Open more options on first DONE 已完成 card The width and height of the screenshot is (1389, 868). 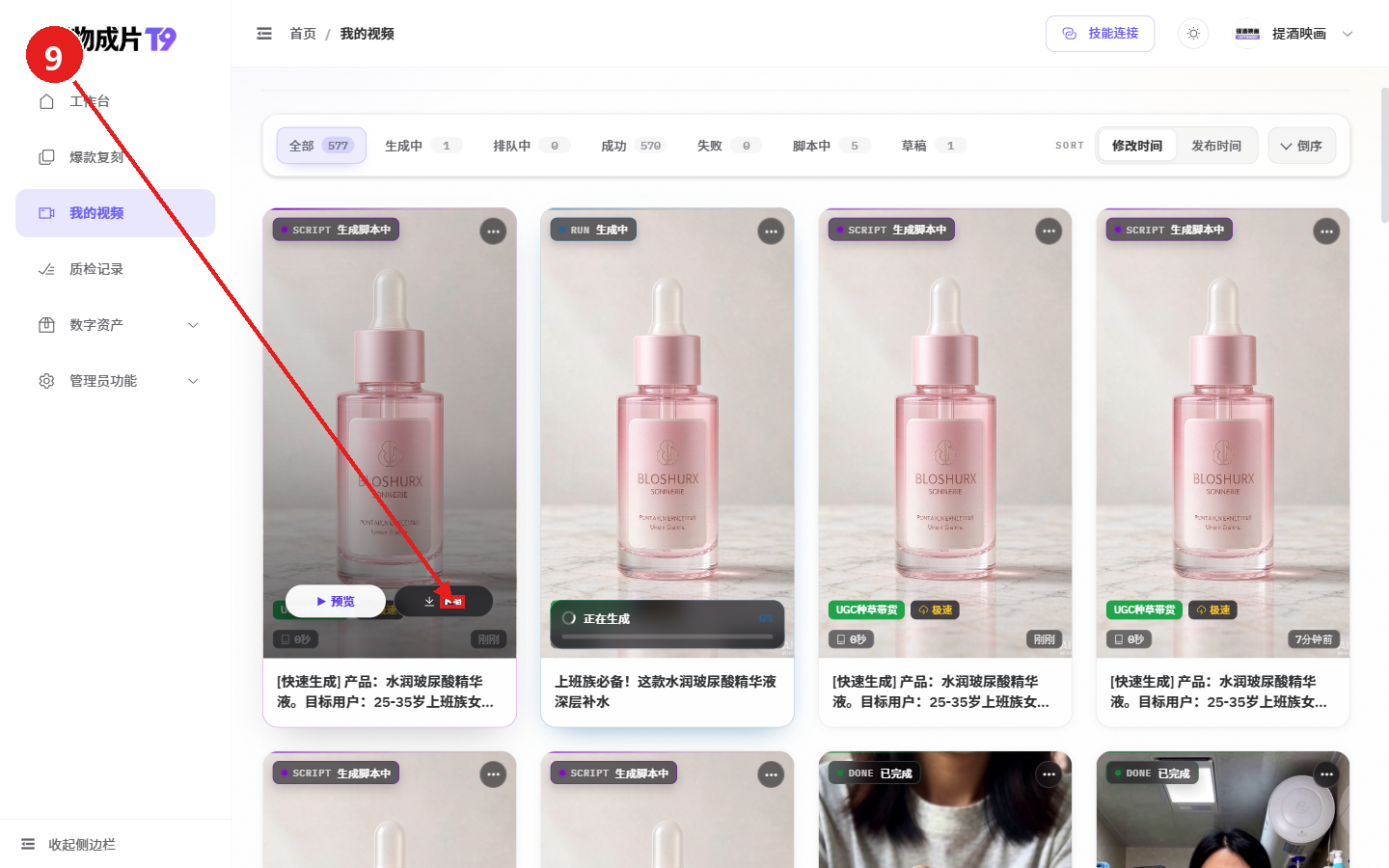[1049, 774]
